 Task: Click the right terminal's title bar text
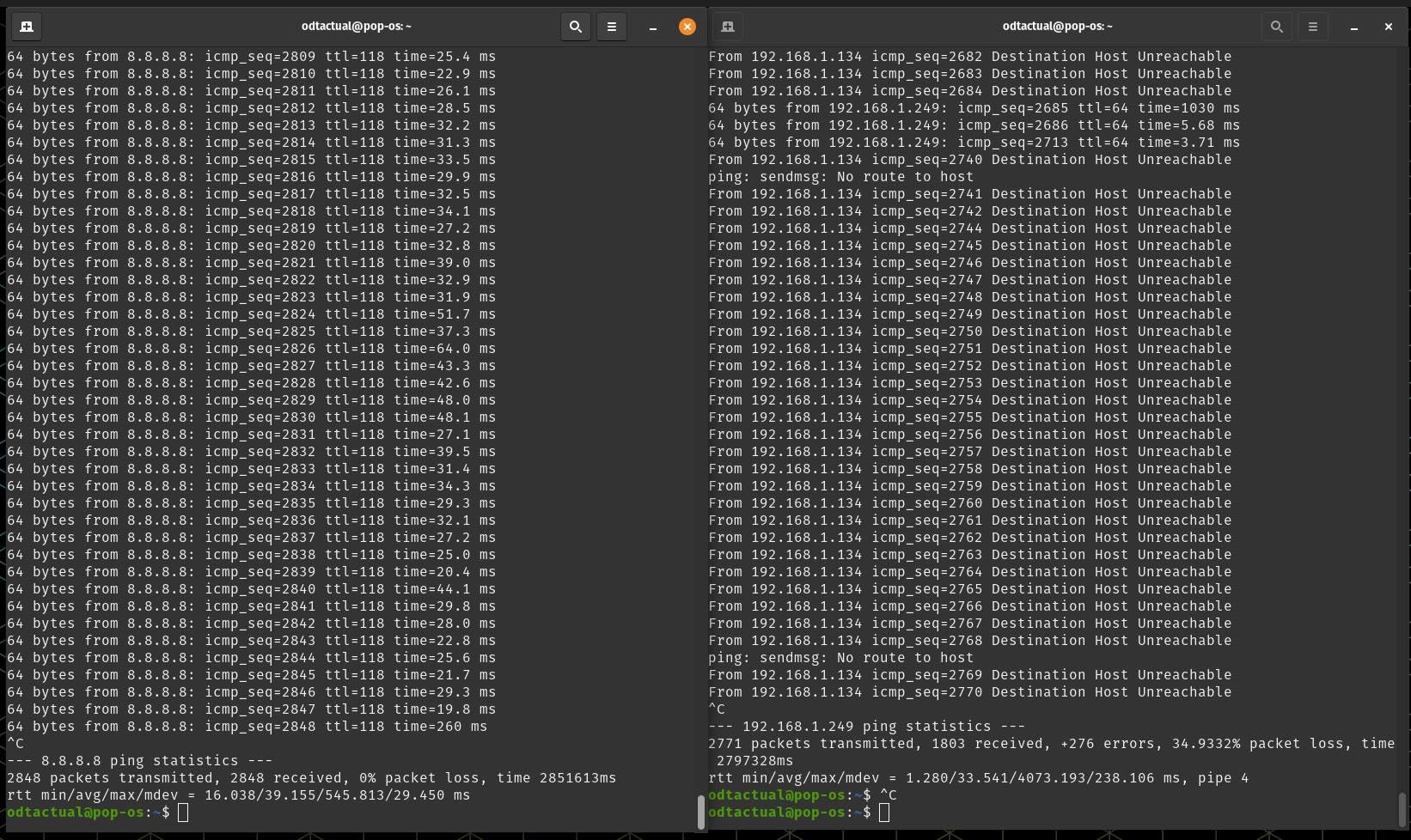coord(1057,27)
